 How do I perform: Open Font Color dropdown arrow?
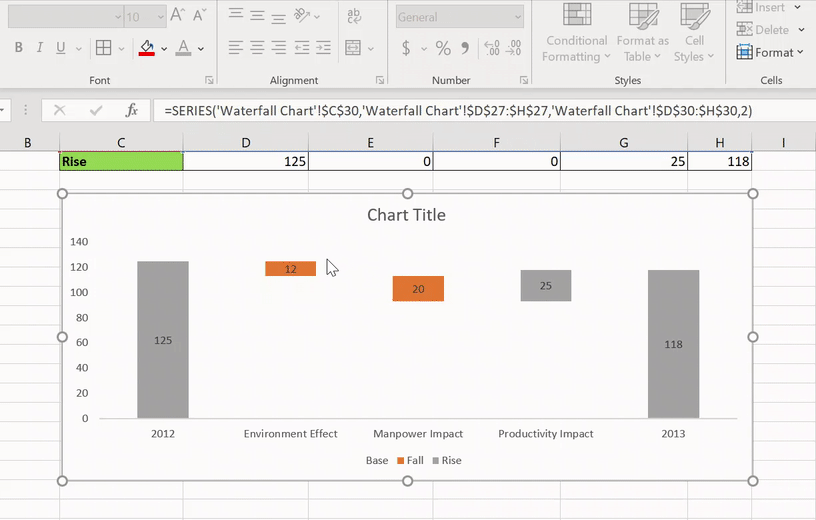201,48
